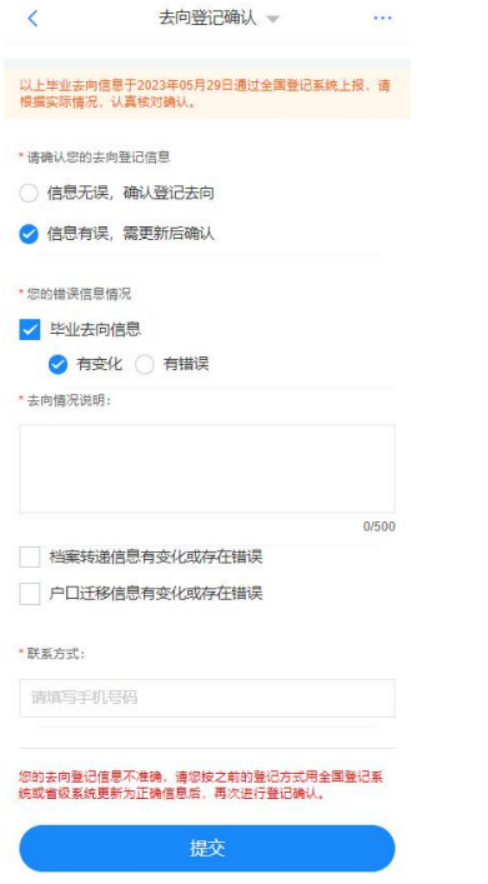The height and width of the screenshot is (884, 488).
Task: Choose the 有错误 radio button
Action: (x=144, y=365)
